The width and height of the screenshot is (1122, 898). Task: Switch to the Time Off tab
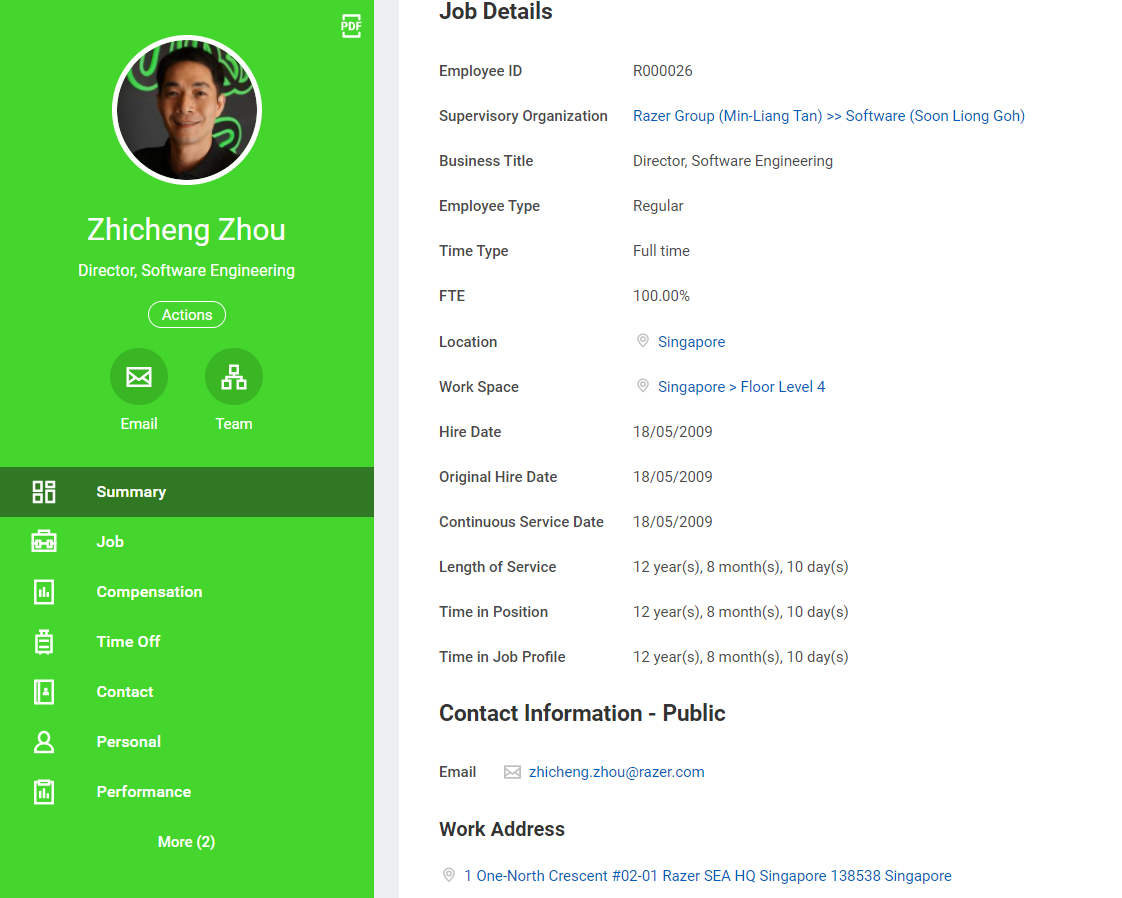pyautogui.click(x=187, y=642)
